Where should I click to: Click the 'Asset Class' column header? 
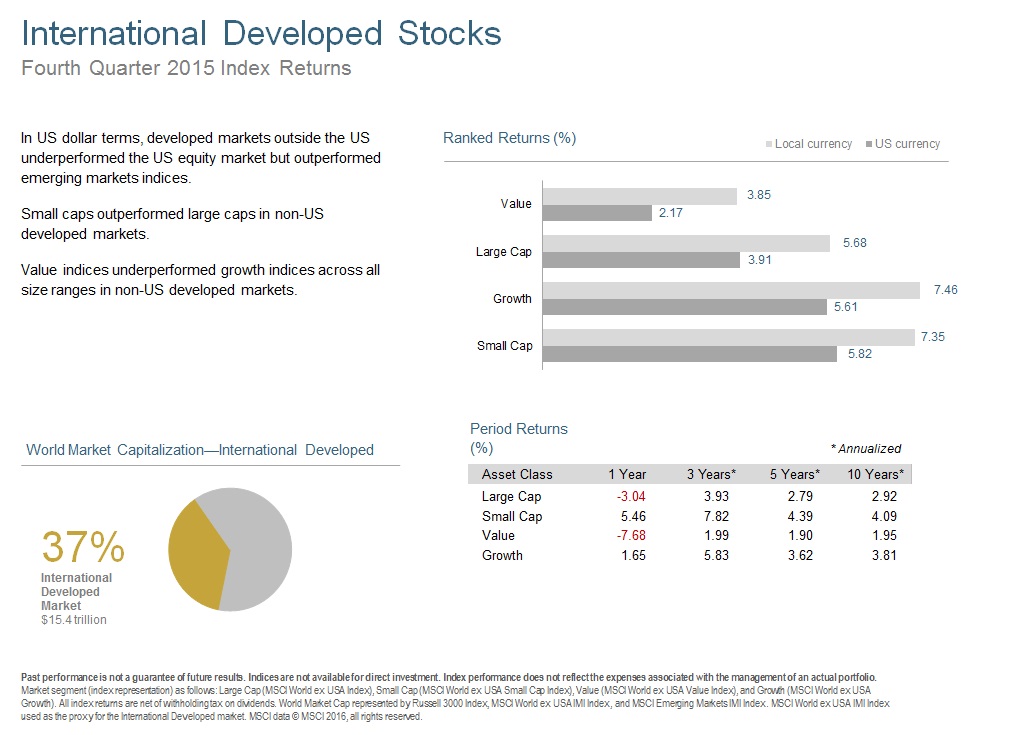coord(517,474)
